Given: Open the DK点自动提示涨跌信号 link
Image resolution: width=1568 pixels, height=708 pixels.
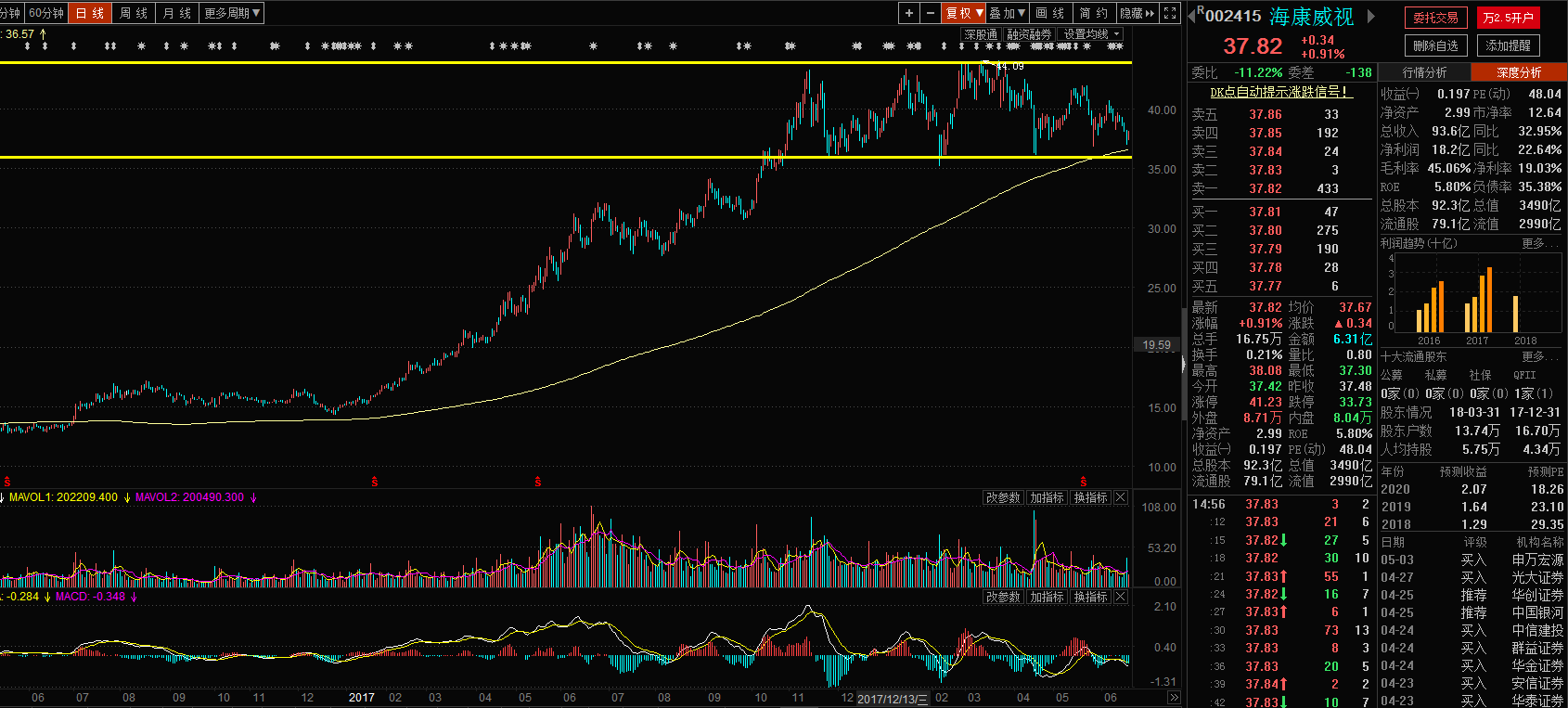Looking at the screenshot, I should coord(1279,92).
